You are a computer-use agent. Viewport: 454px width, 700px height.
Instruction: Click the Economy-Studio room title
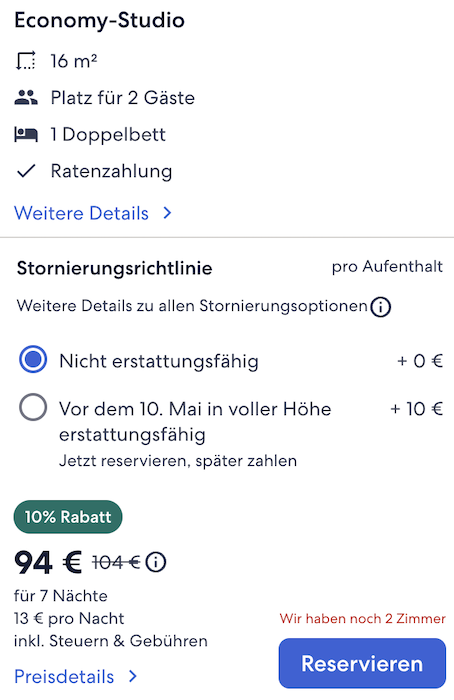(x=100, y=21)
